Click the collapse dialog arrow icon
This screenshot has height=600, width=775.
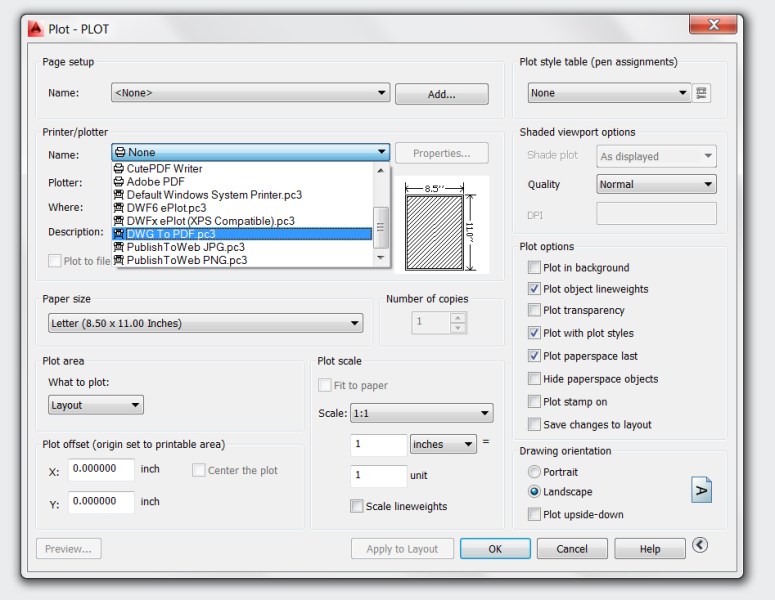(x=700, y=545)
